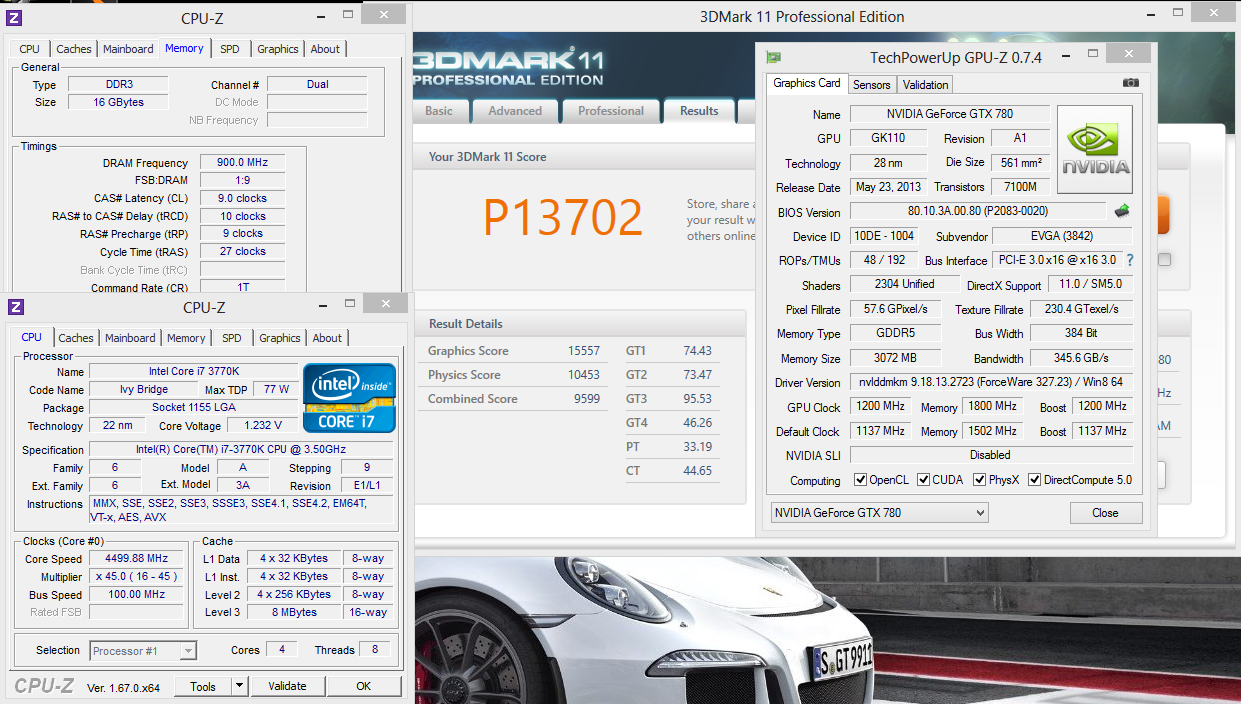
Task: Click the BIOS Version field 80.10.3A.00.80
Action: (x=979, y=211)
